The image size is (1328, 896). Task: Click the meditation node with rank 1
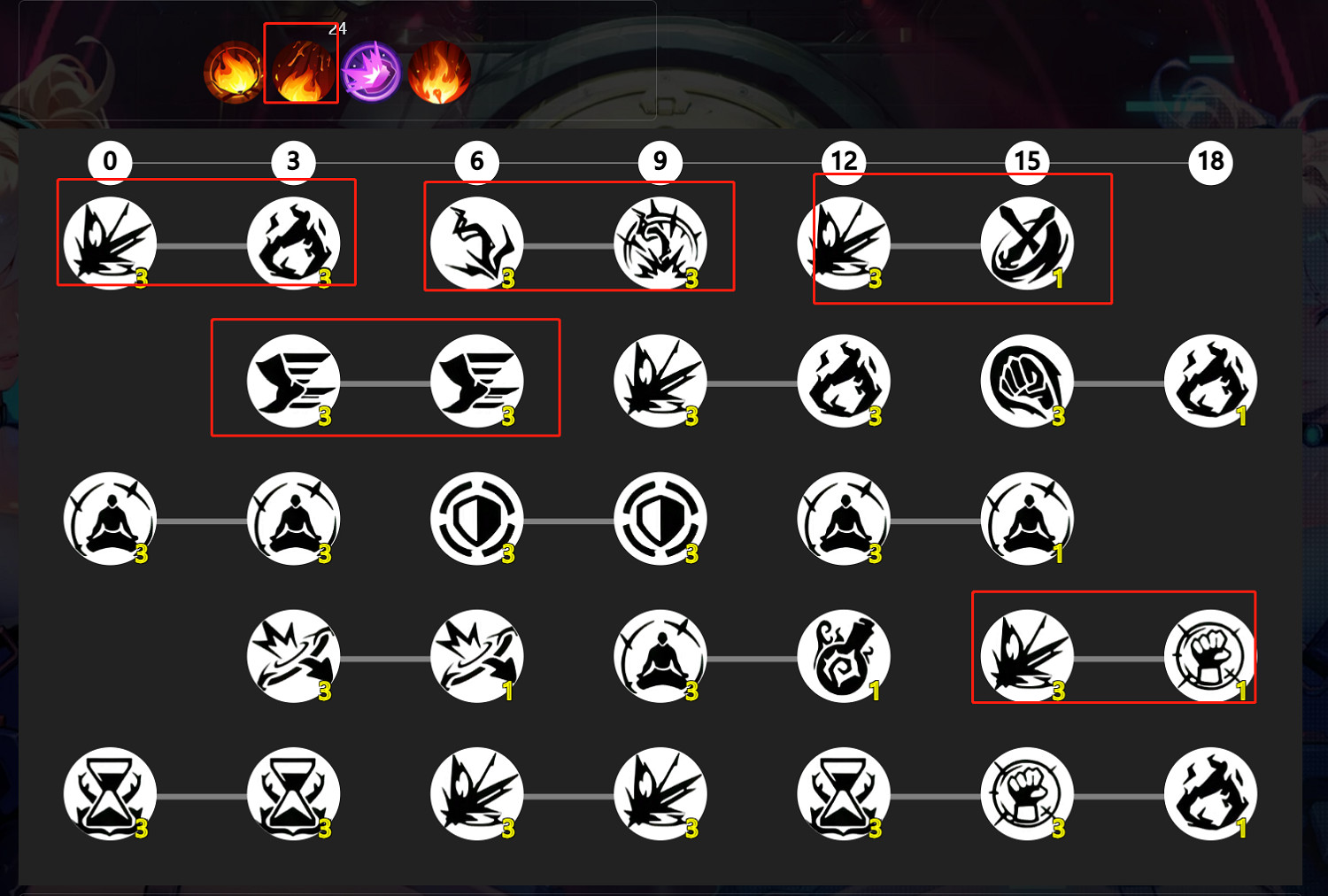1027,519
